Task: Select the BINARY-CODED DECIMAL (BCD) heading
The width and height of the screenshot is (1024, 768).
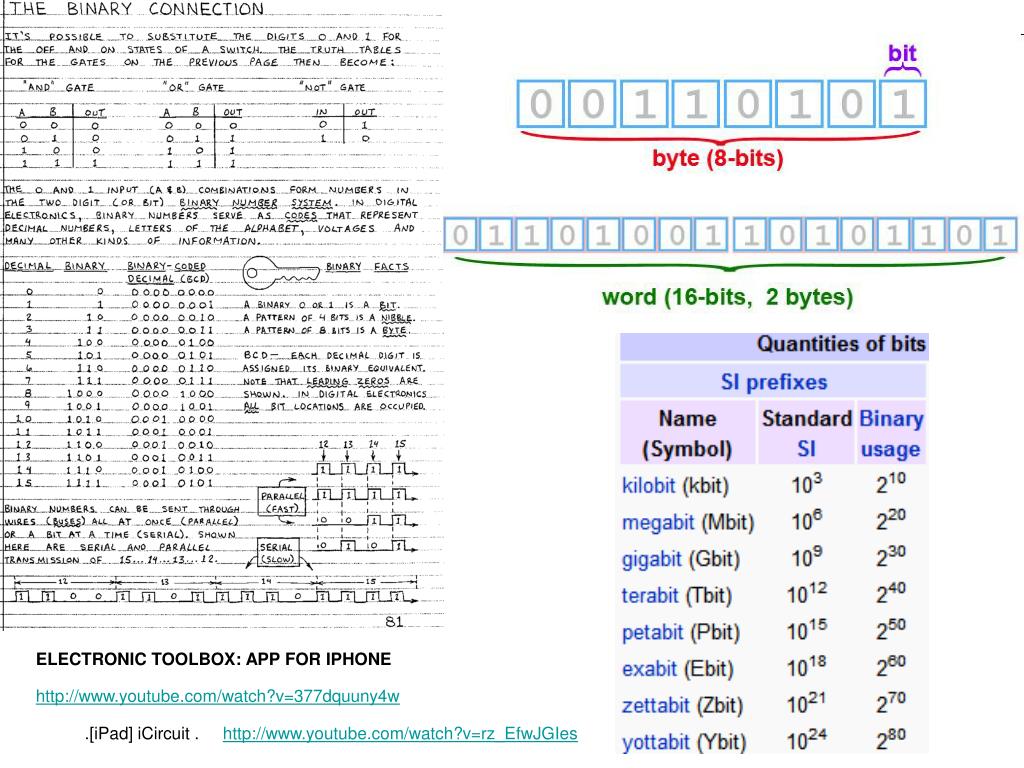Action: [167, 272]
